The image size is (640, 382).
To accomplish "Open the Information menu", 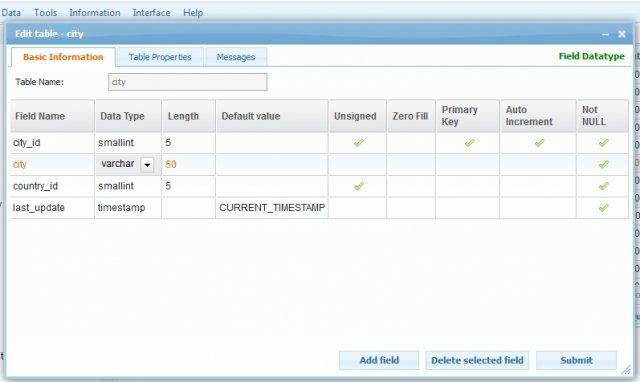I will point(95,13).
